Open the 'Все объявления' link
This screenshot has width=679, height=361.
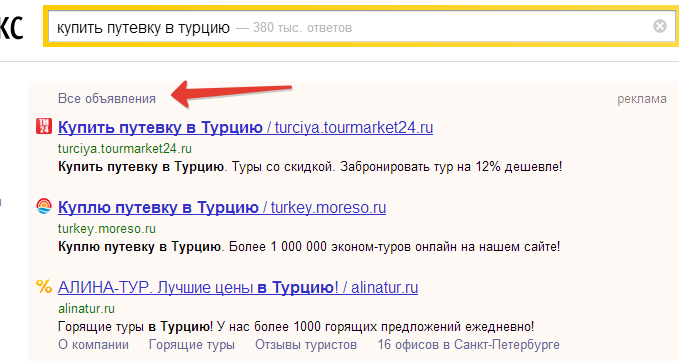(x=107, y=99)
